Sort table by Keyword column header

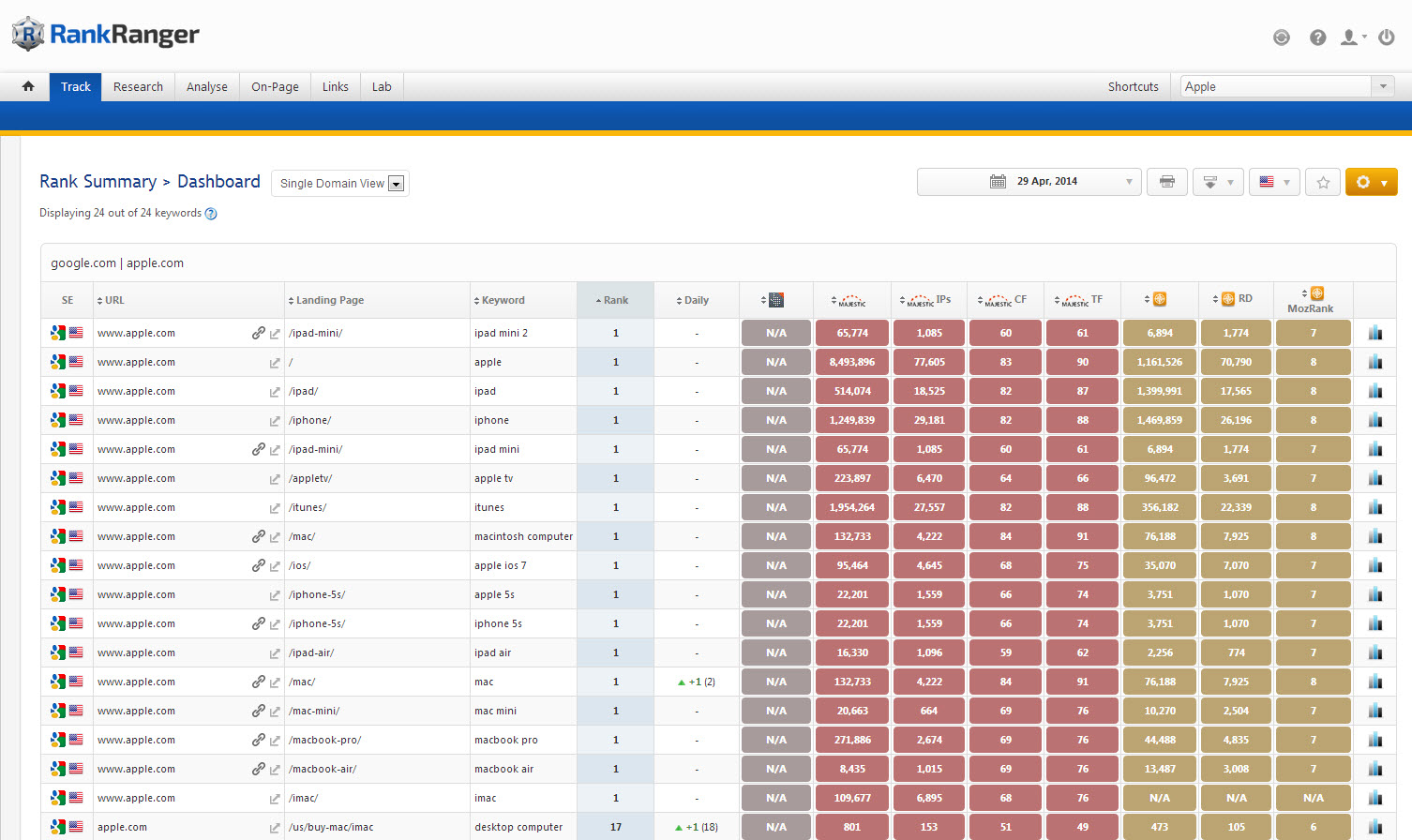point(503,300)
